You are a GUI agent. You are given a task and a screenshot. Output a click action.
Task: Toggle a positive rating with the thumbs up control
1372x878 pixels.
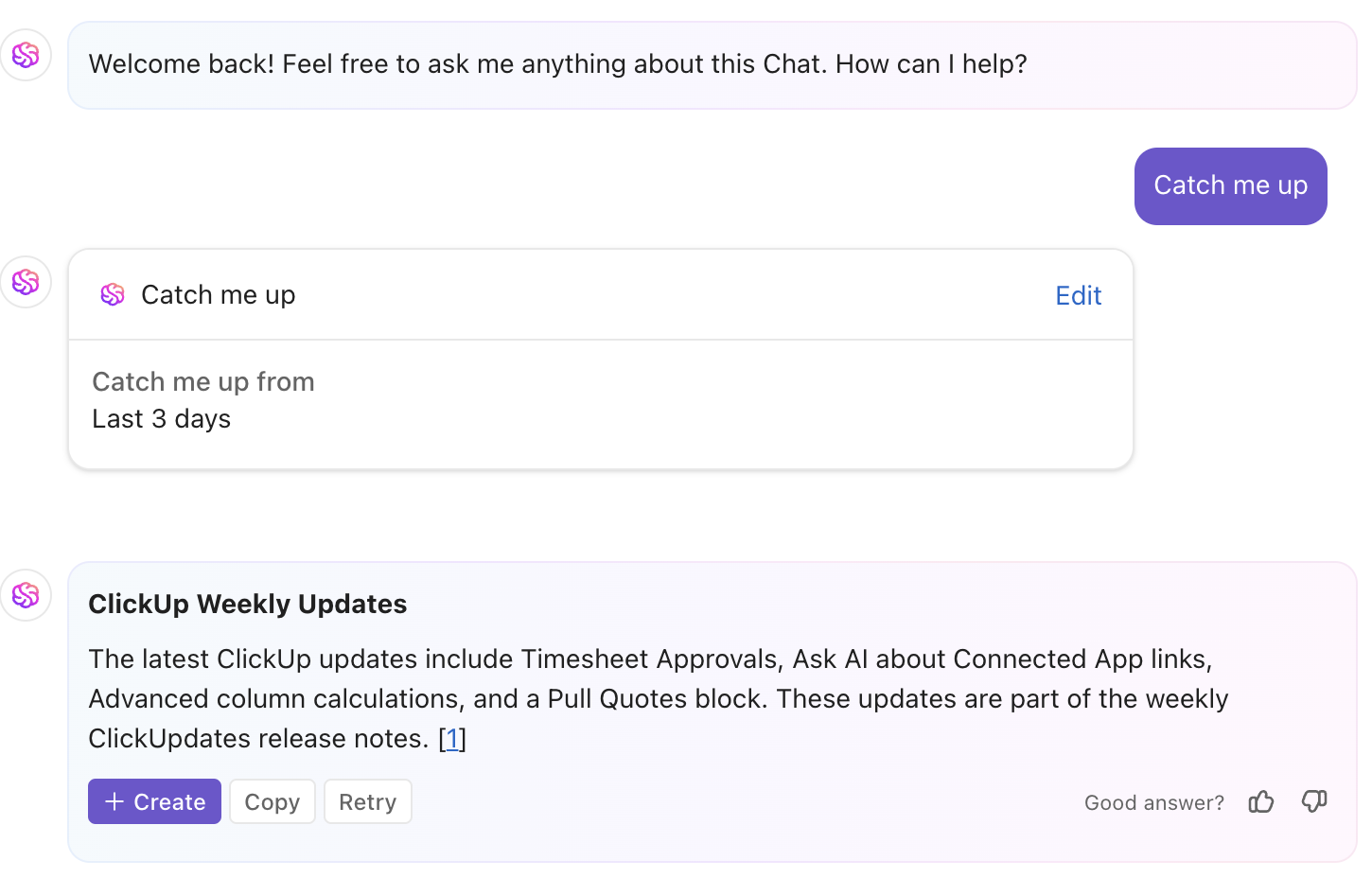pyautogui.click(x=1260, y=801)
